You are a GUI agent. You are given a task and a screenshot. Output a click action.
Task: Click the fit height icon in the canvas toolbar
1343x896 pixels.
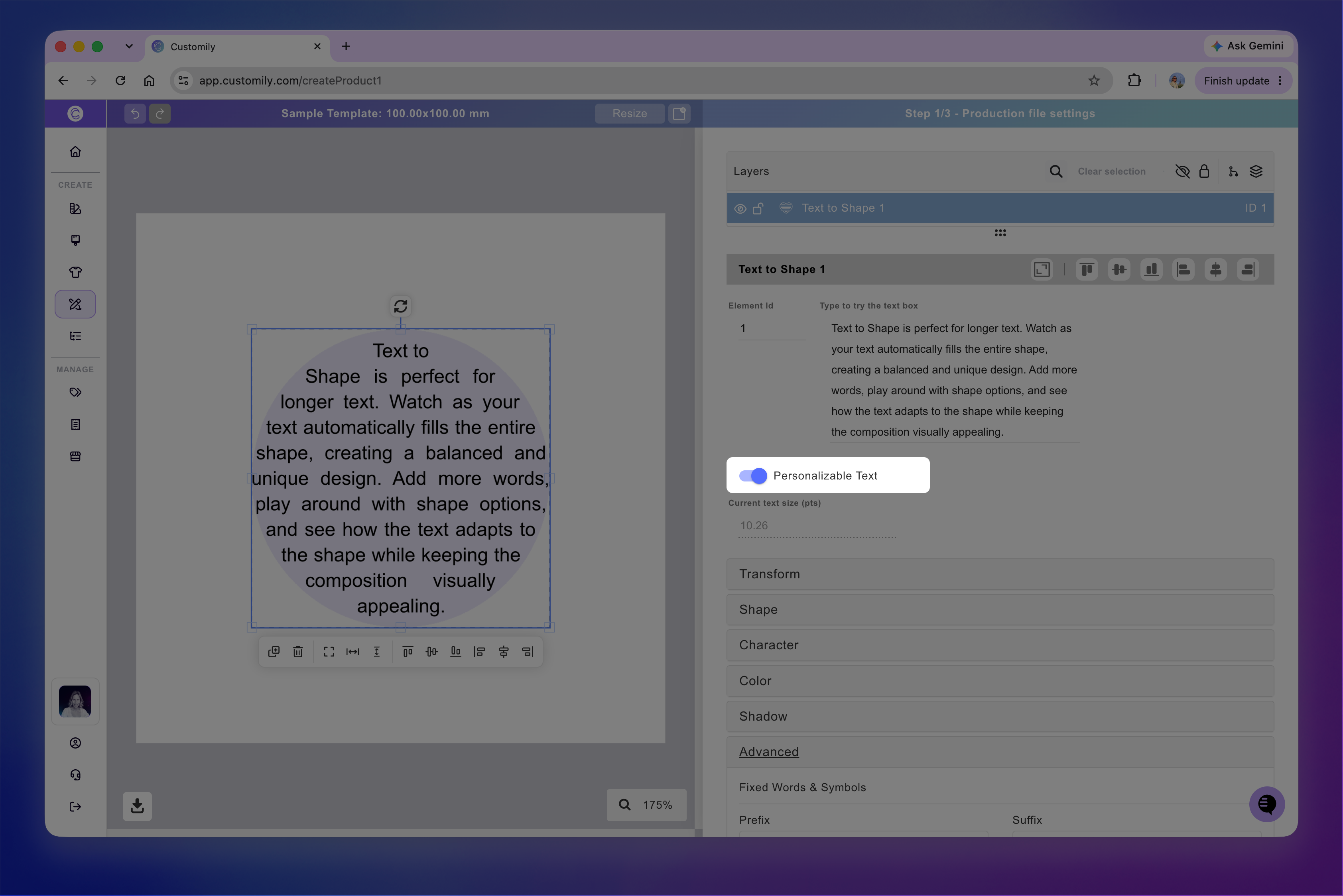[377, 652]
